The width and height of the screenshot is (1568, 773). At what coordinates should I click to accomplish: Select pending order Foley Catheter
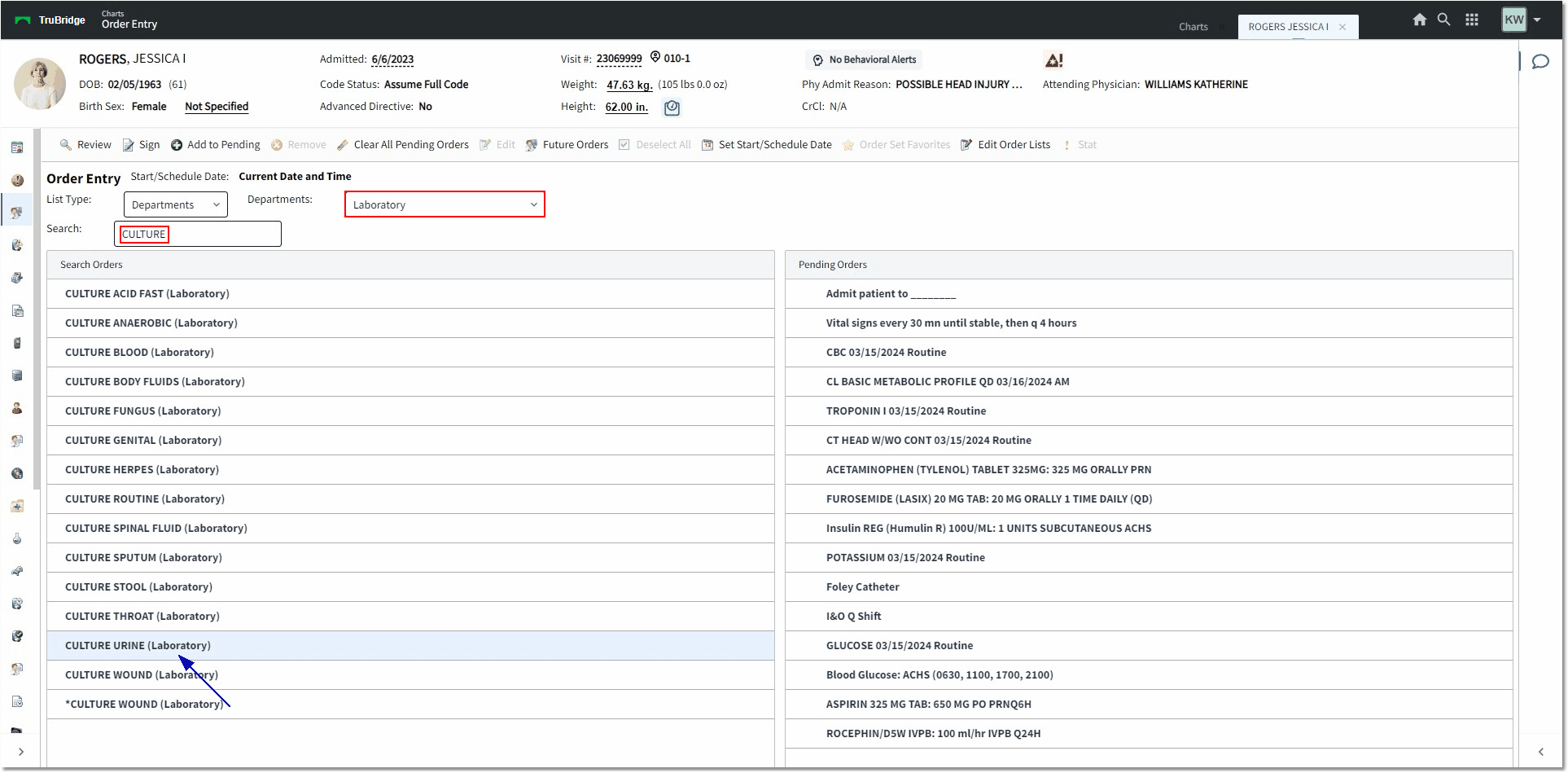click(x=1149, y=587)
